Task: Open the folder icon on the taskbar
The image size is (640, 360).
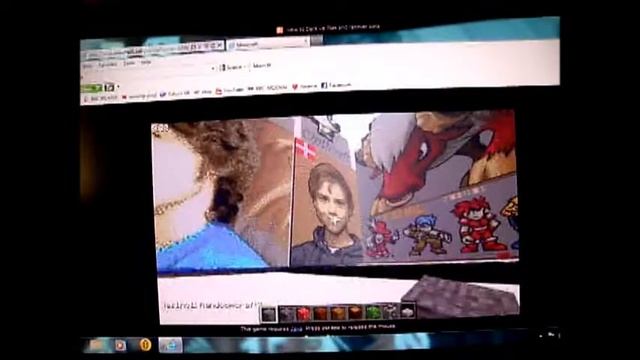Action: pyautogui.click(x=96, y=345)
